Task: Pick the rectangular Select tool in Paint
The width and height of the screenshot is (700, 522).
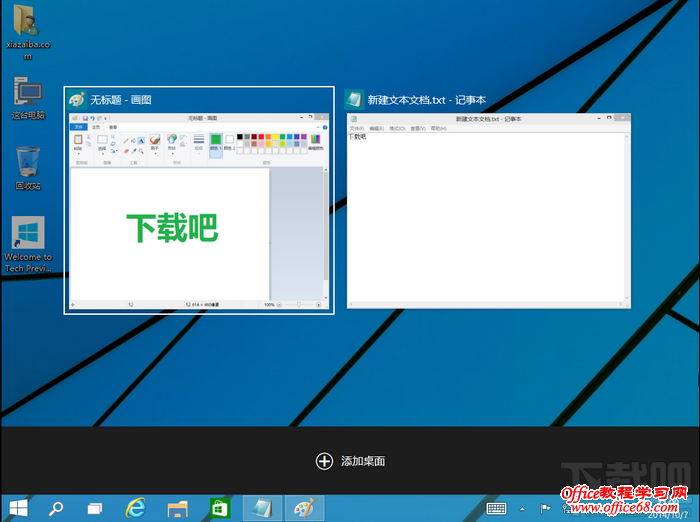Action: [102, 139]
